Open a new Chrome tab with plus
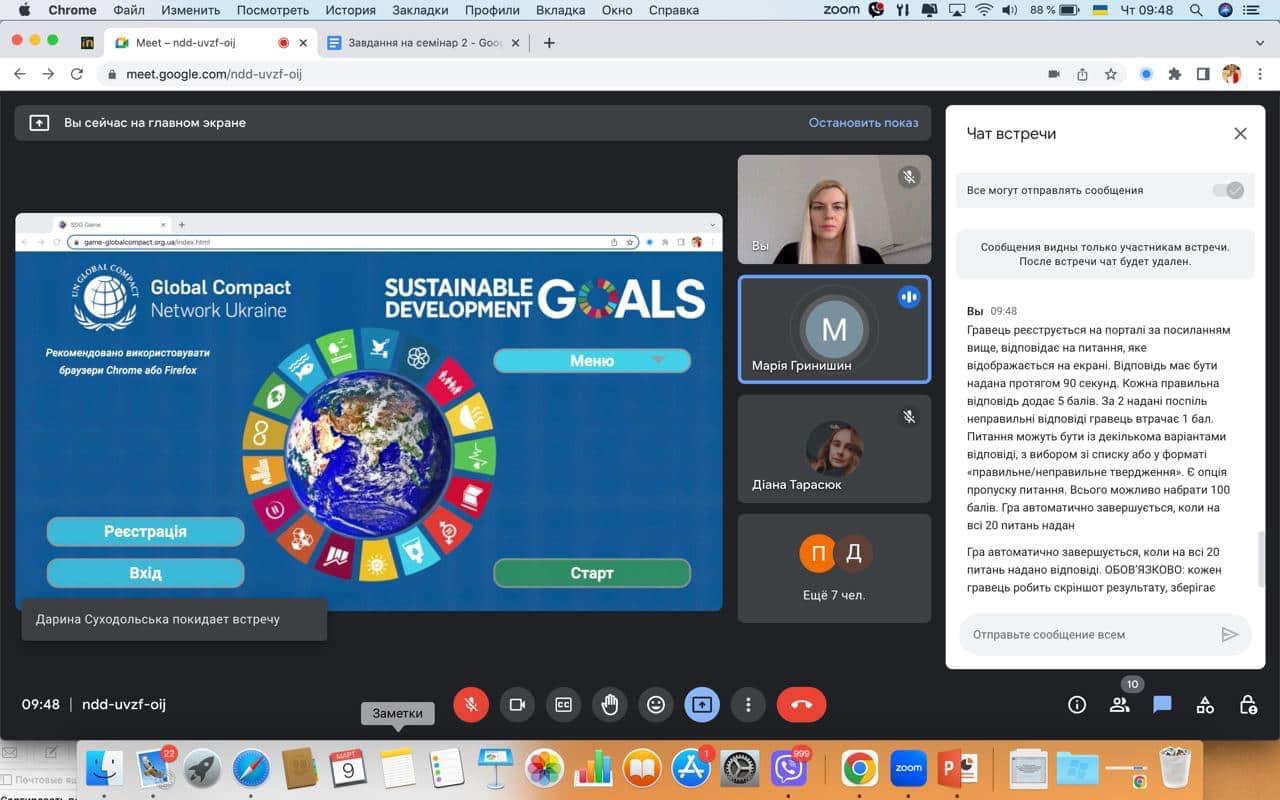 [x=549, y=43]
